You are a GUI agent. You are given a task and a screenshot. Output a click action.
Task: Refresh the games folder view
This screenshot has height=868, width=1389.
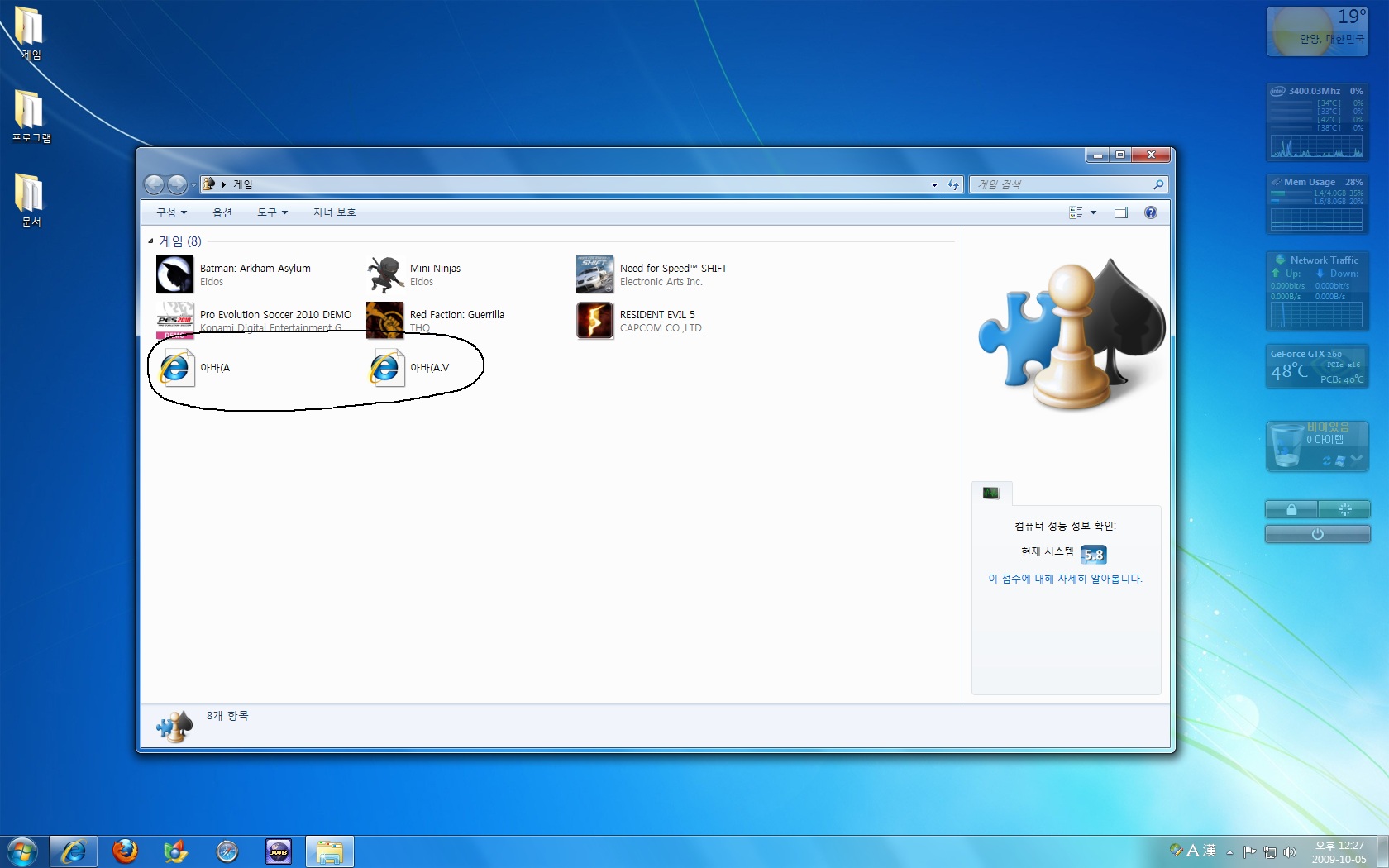(953, 184)
